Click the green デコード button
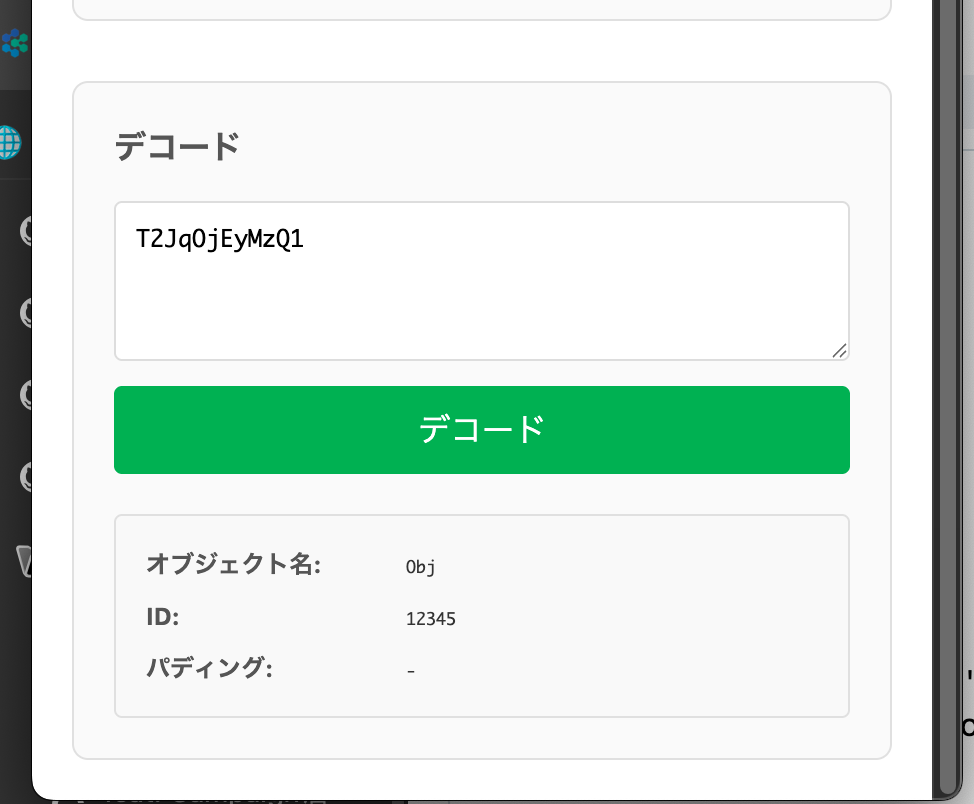The width and height of the screenshot is (974, 804). pyautogui.click(x=481, y=430)
